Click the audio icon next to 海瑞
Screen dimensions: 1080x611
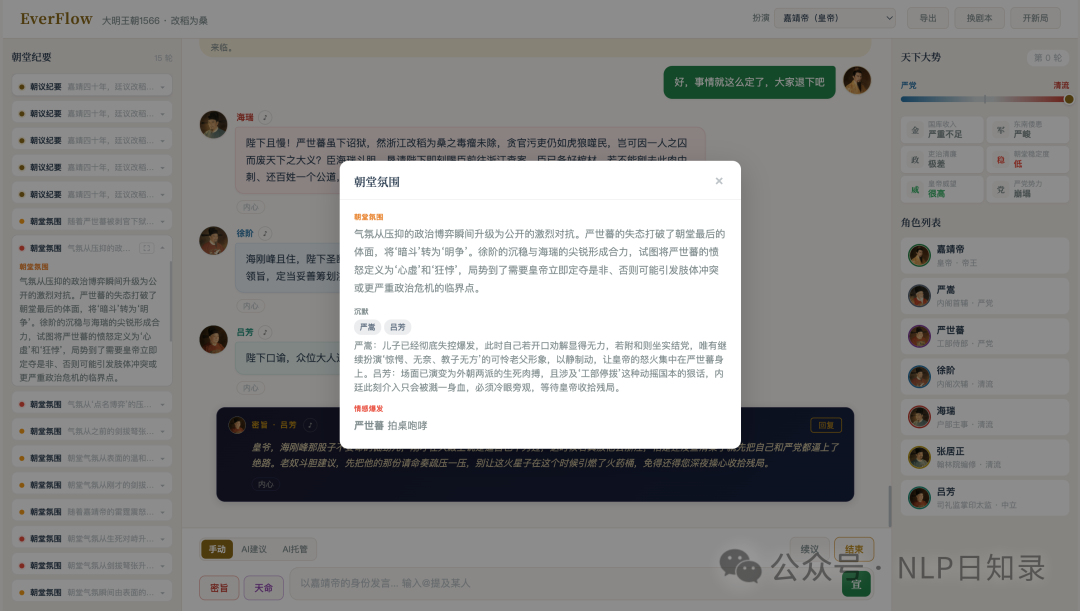click(x=266, y=117)
